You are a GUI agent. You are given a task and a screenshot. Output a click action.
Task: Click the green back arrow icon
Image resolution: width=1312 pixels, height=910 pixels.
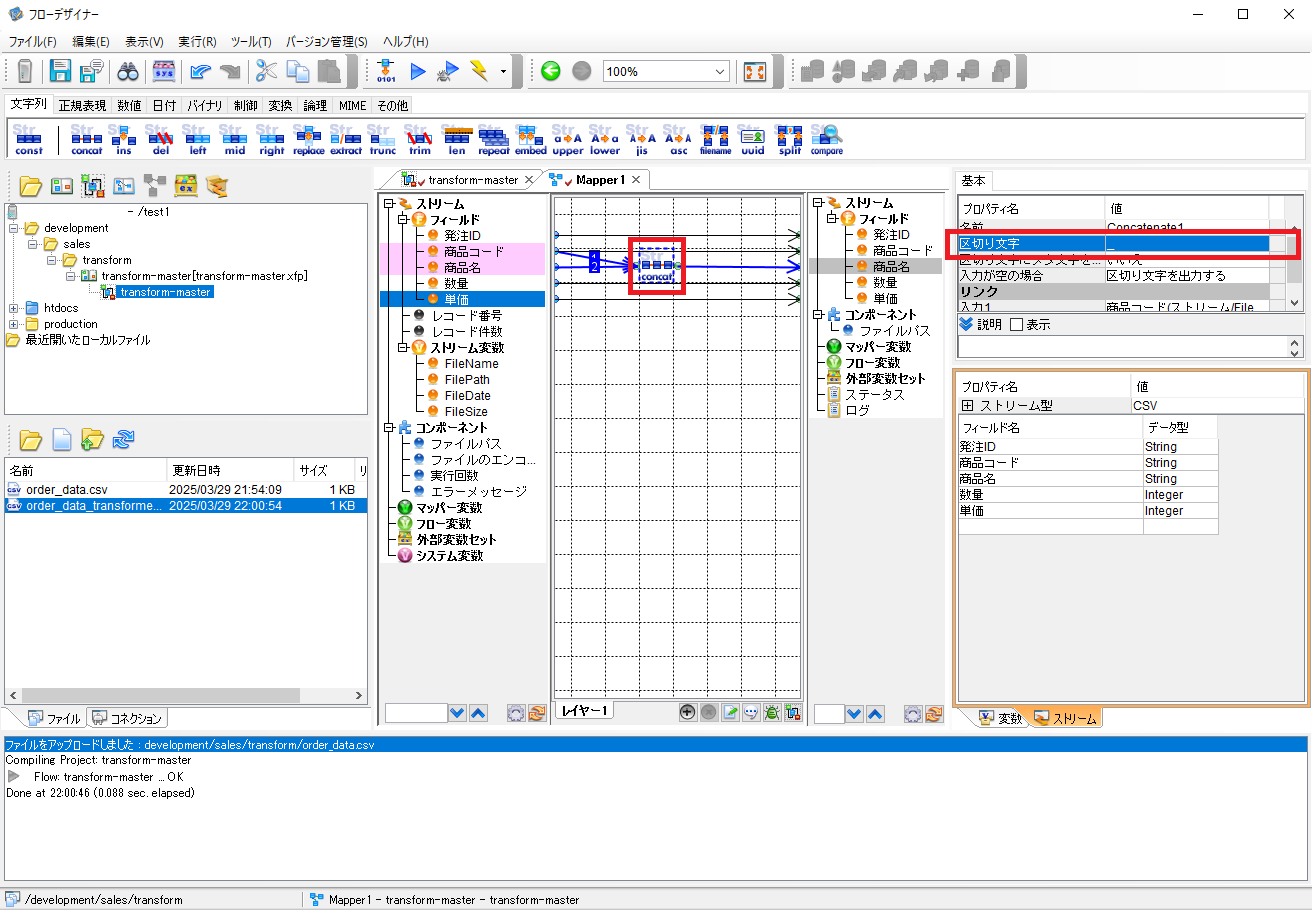(550, 71)
